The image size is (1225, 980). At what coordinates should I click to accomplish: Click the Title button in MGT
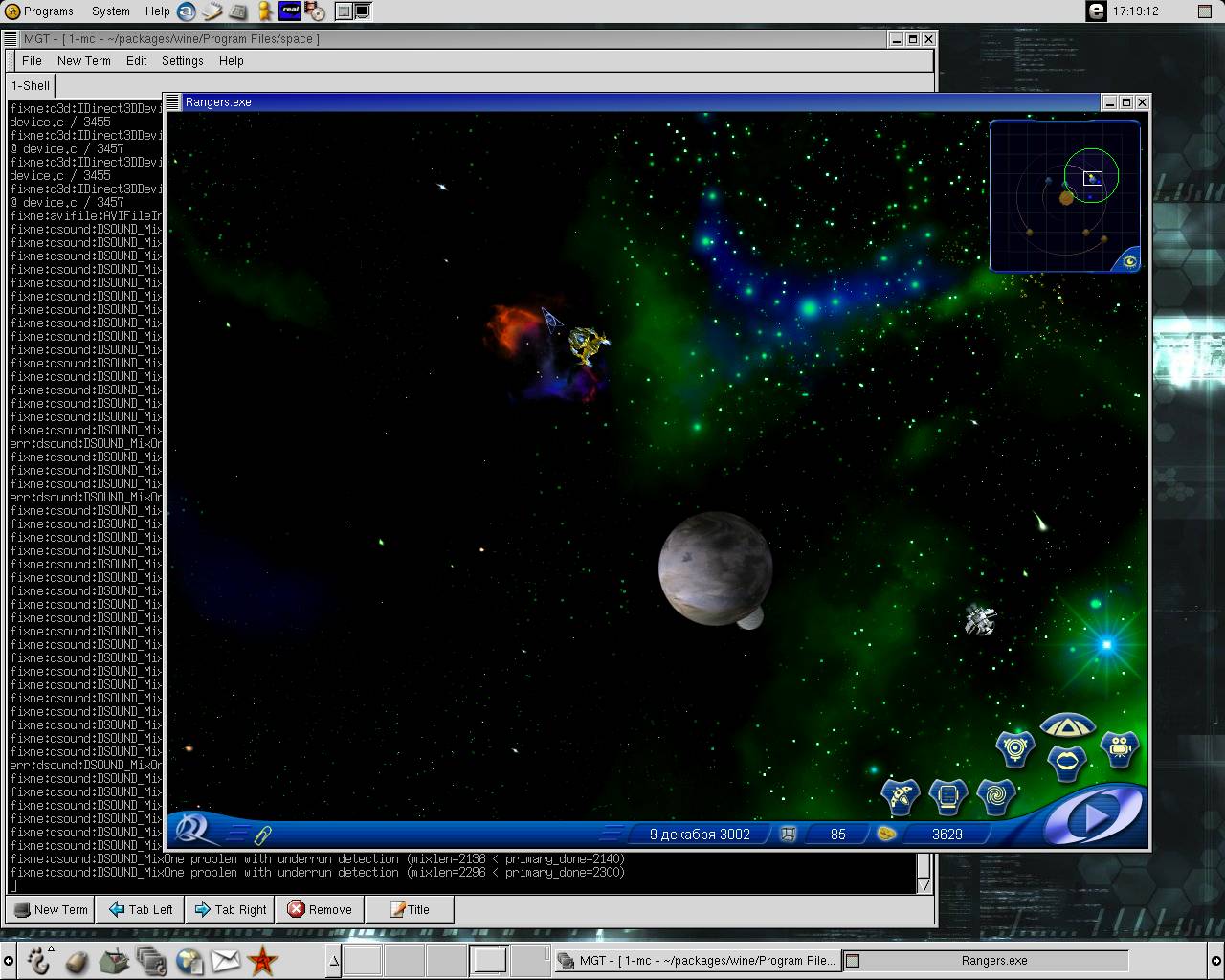click(410, 909)
